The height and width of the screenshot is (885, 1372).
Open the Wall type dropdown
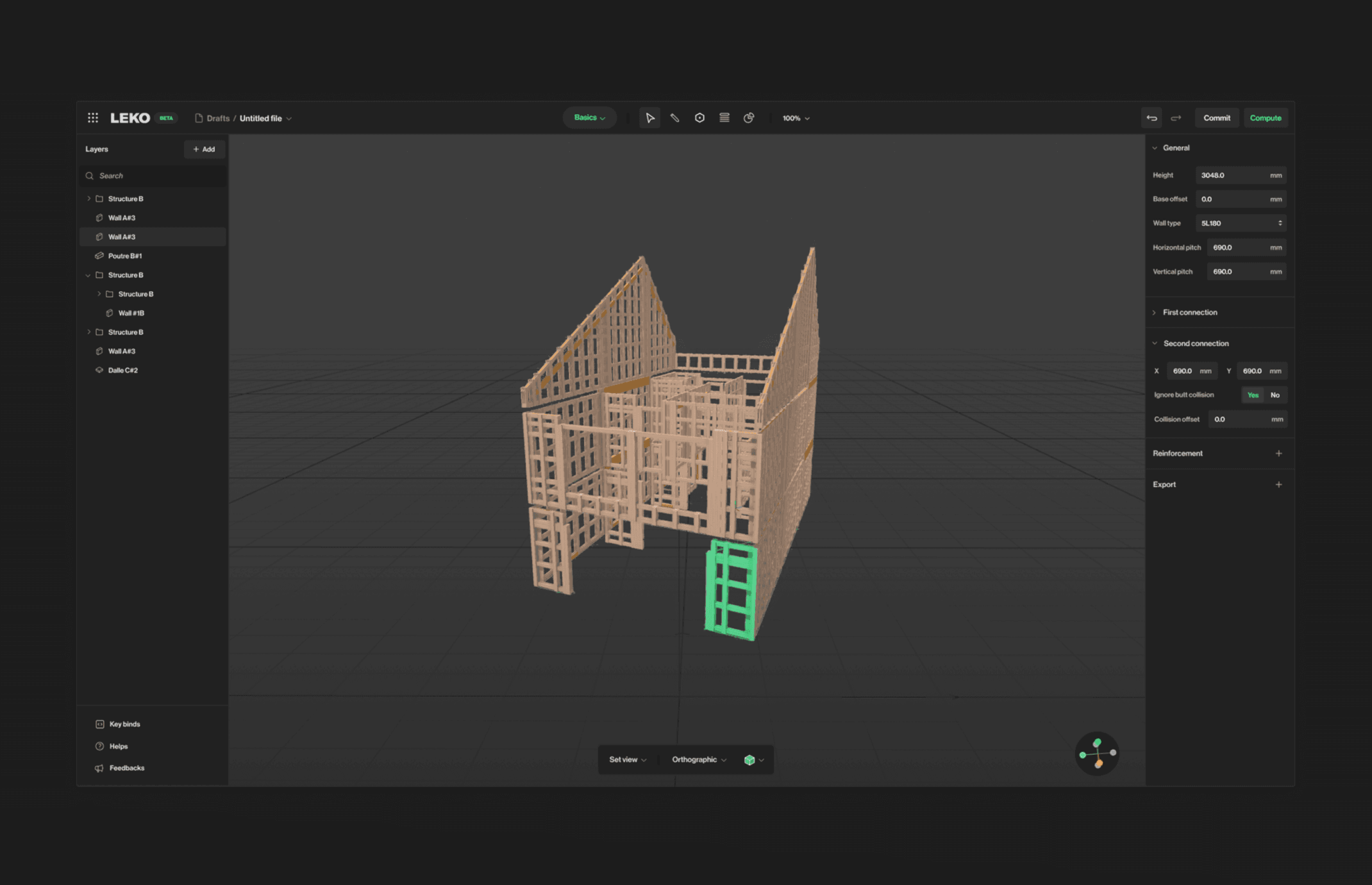tap(1241, 223)
